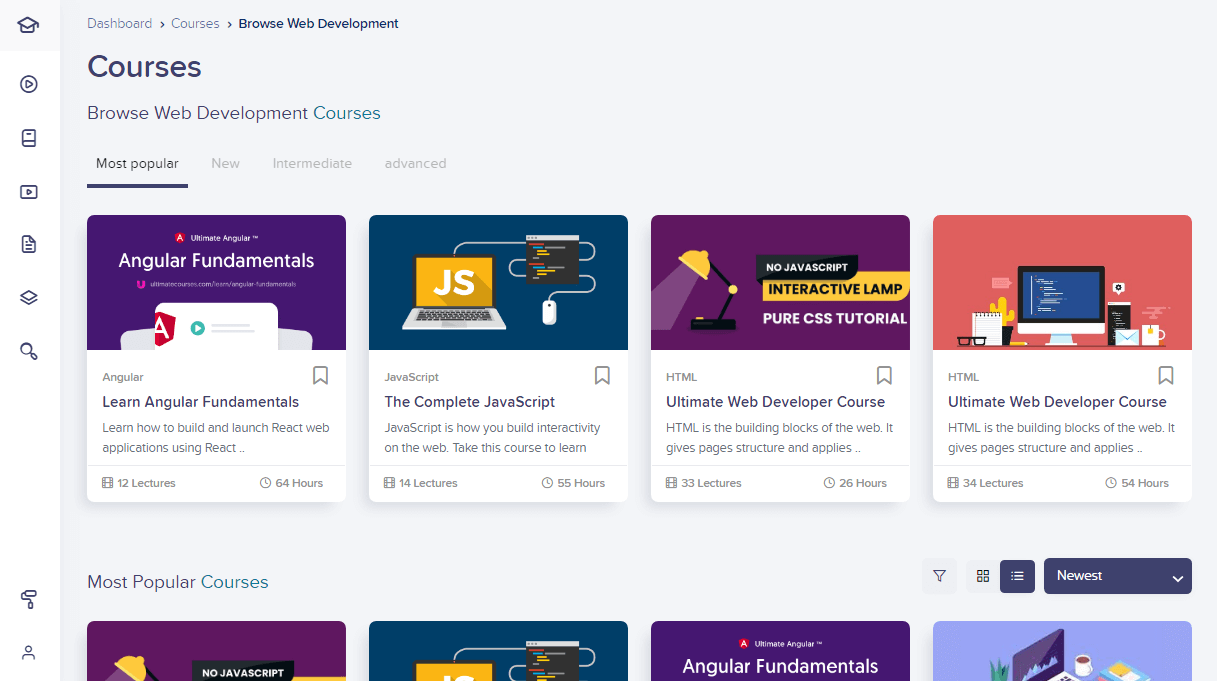Click the search magnifier sidebar icon
Screen dimensions: 1217x681
pos(29,351)
